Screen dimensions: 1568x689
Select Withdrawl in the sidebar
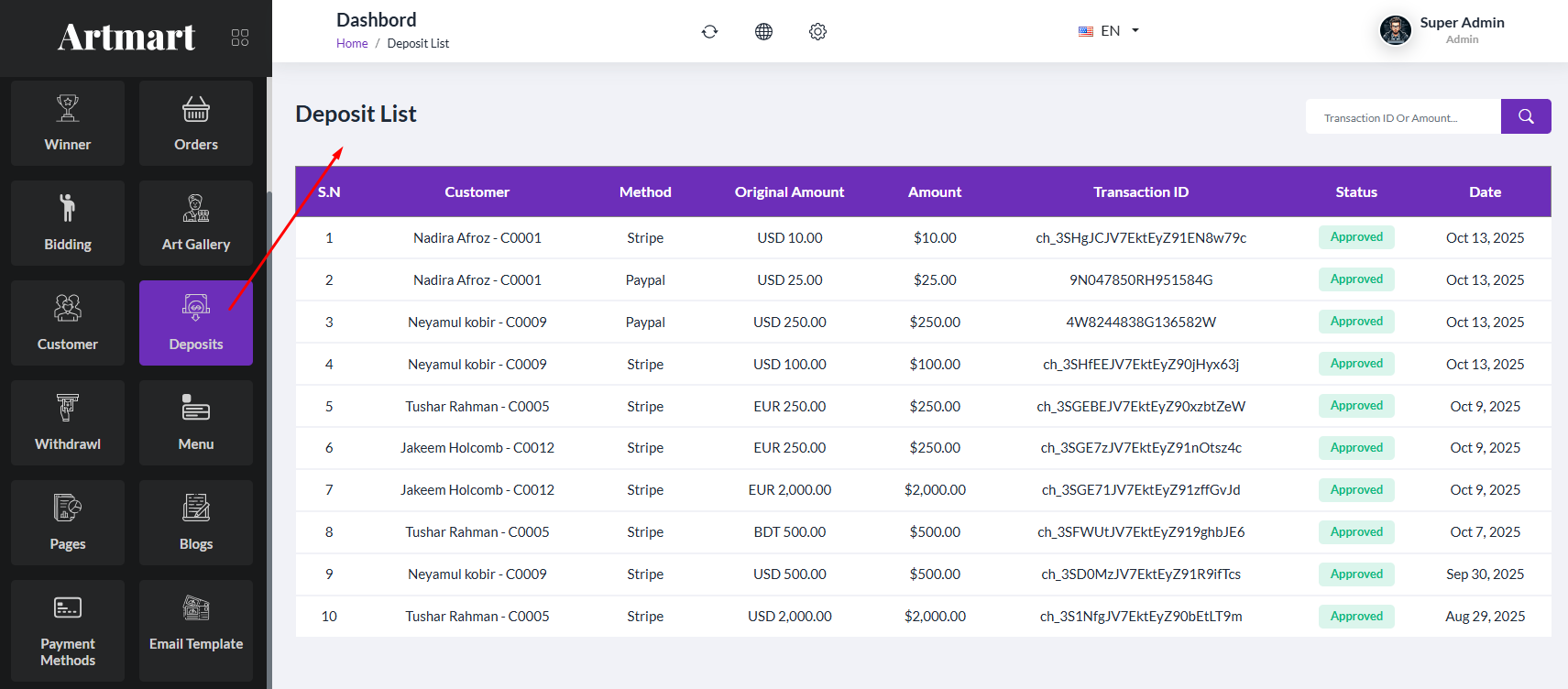[x=68, y=422]
